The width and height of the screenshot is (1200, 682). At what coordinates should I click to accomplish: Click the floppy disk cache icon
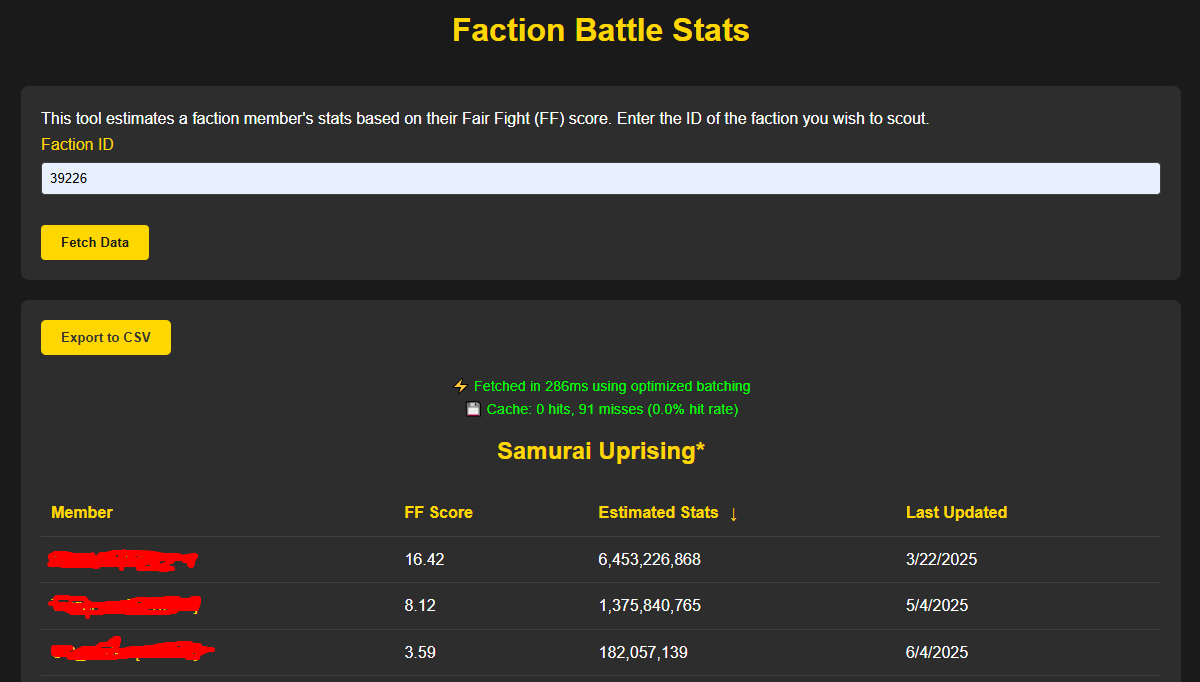(x=473, y=408)
